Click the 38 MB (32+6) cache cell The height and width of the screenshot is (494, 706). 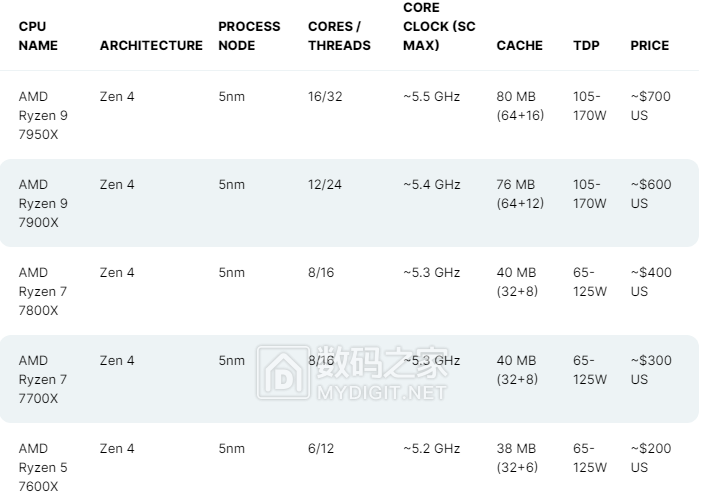tap(520, 458)
